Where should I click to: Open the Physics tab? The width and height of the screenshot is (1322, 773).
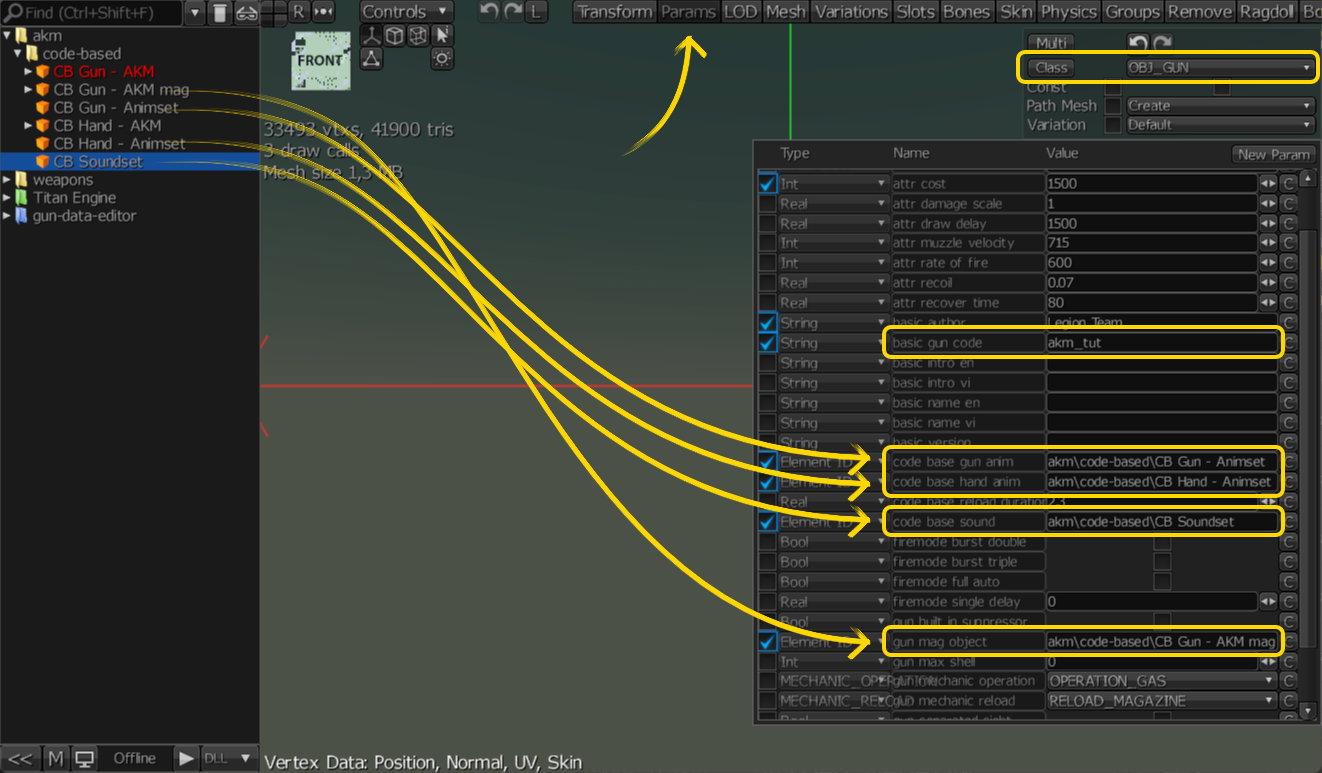(x=1068, y=12)
